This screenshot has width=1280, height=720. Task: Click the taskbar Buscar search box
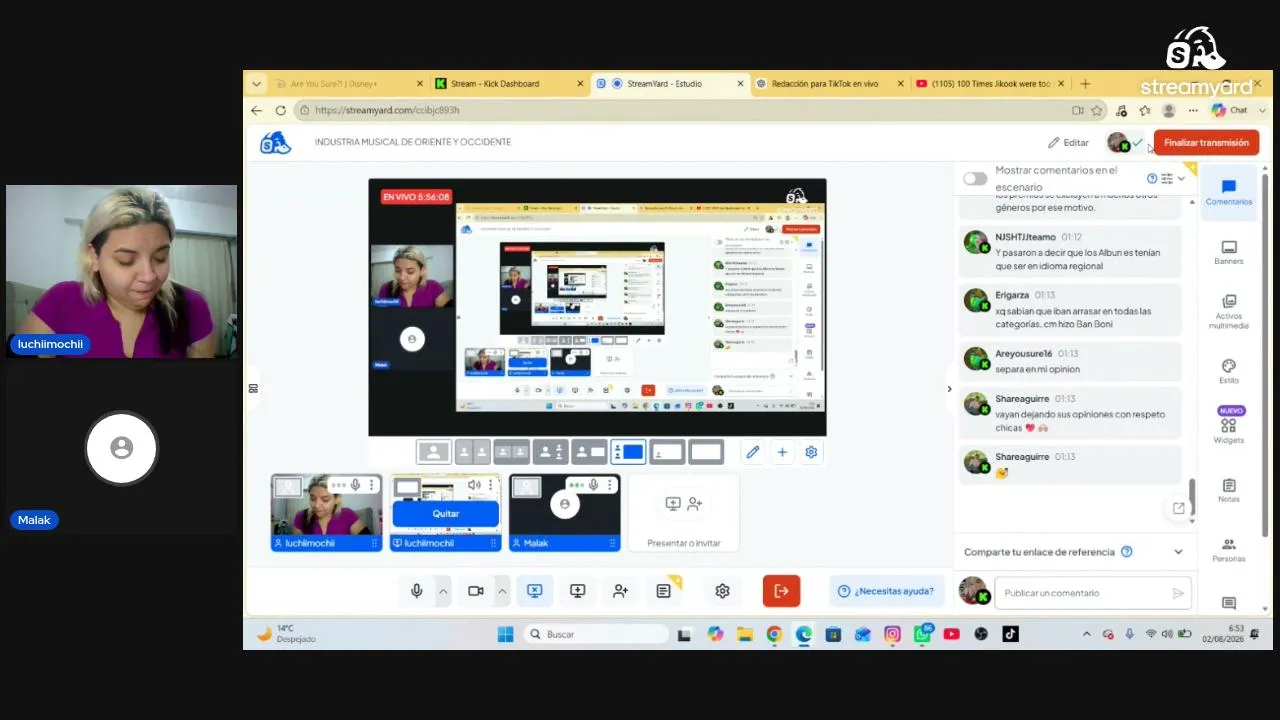[x=597, y=634]
